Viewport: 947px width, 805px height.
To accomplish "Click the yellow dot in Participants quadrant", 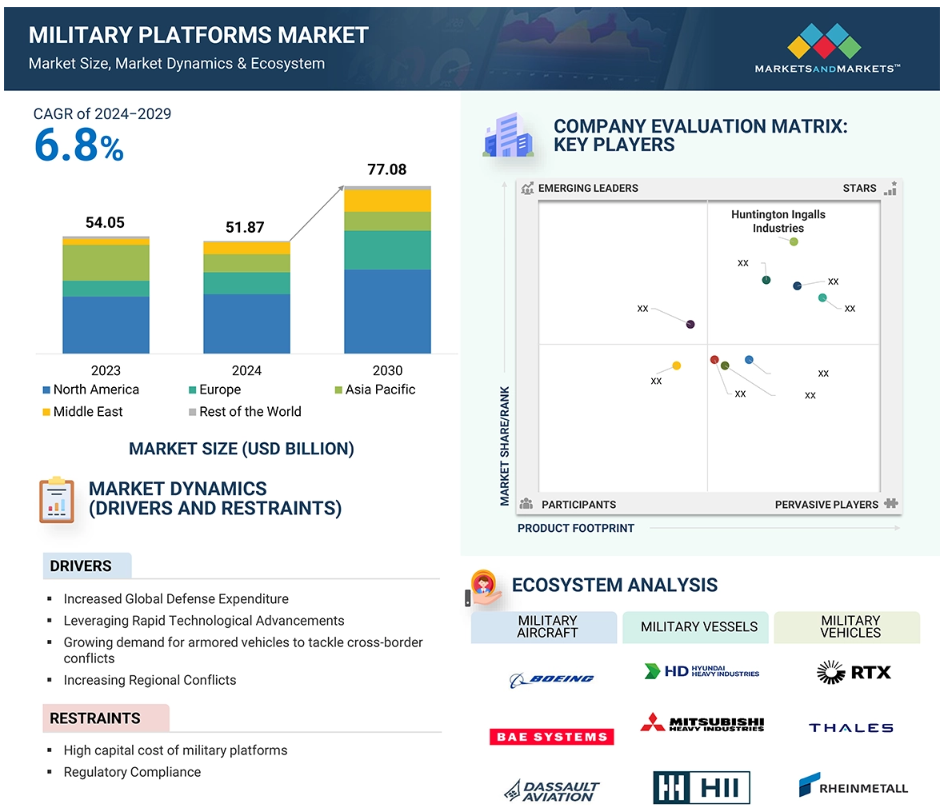I will (x=676, y=365).
